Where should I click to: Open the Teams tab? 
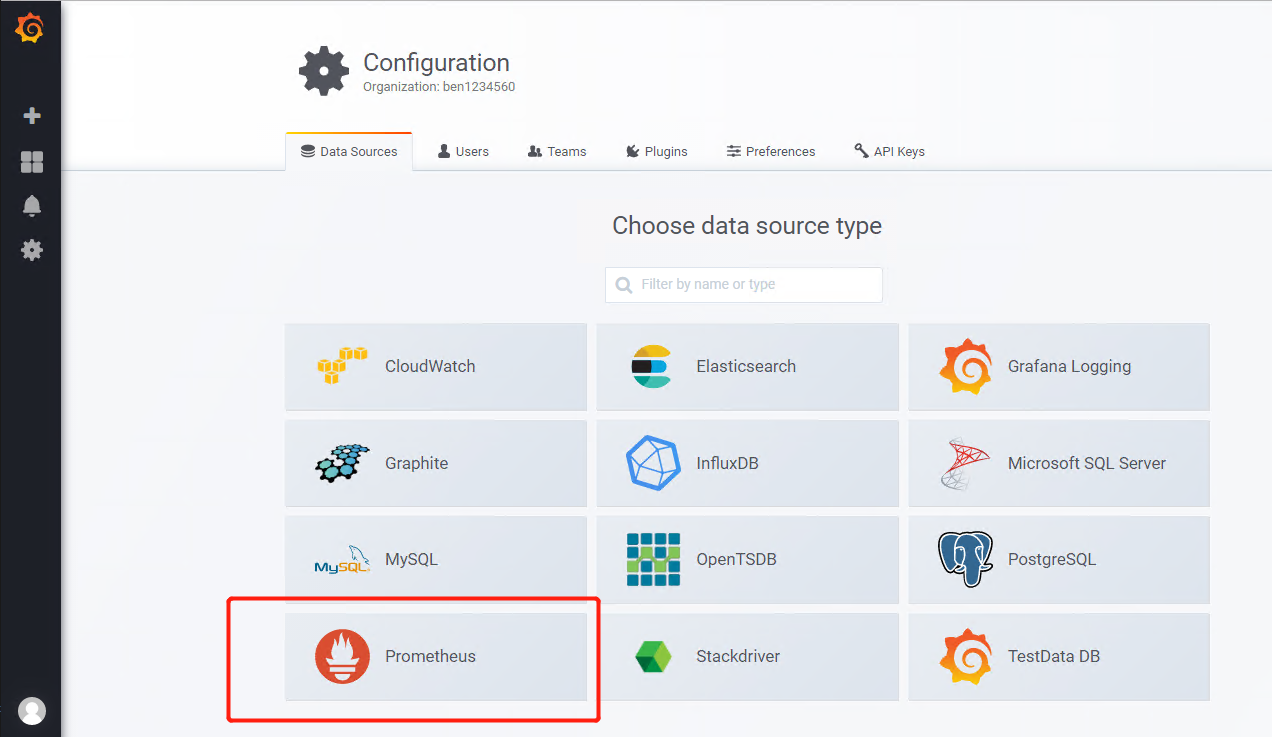[557, 152]
